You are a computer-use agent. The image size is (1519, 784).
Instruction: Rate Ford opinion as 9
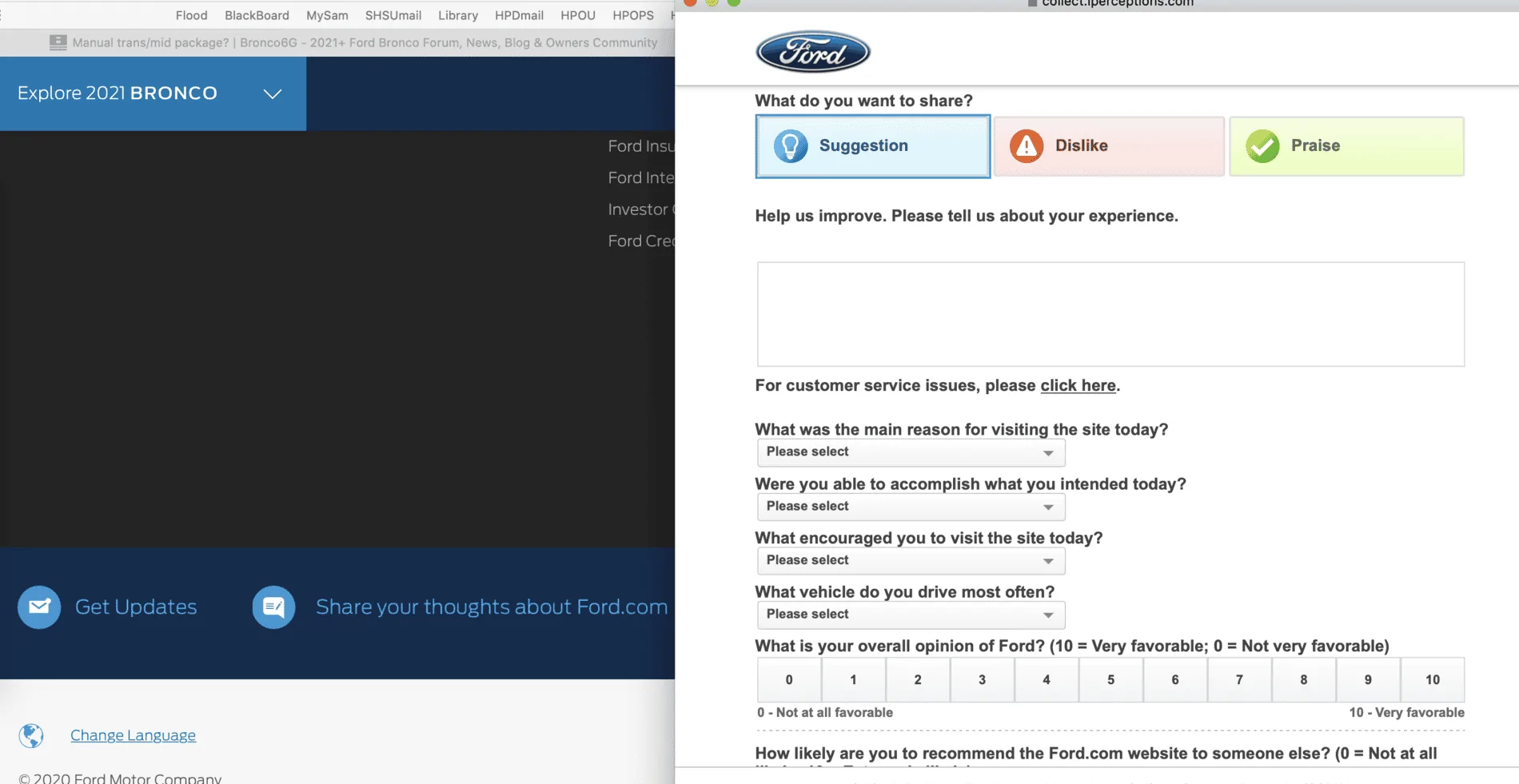point(1368,680)
